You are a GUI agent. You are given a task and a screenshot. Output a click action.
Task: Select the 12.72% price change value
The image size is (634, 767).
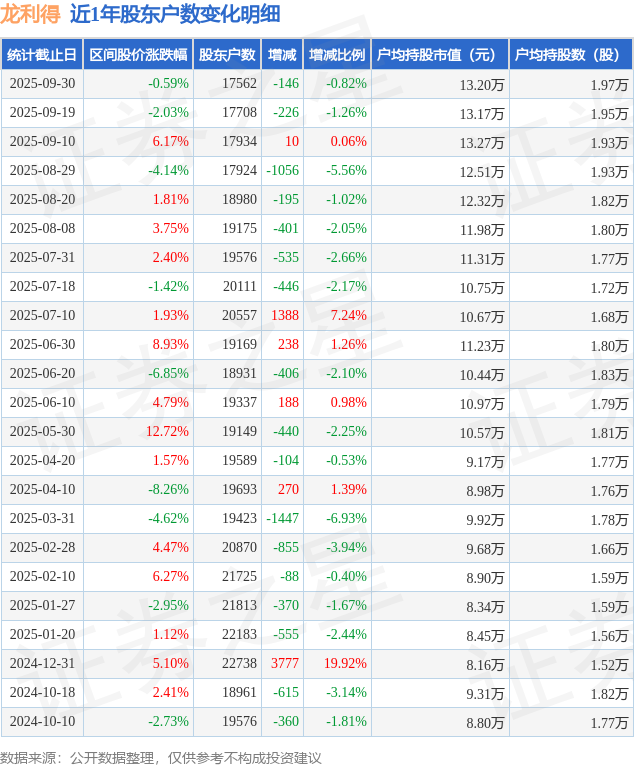[167, 432]
